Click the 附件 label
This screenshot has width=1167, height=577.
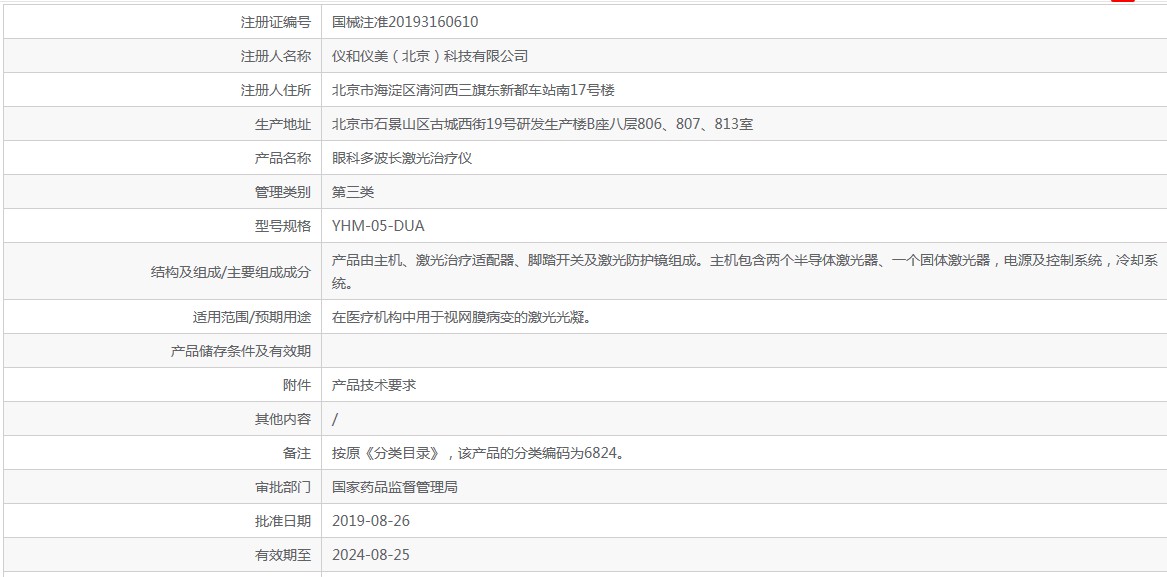click(x=297, y=386)
